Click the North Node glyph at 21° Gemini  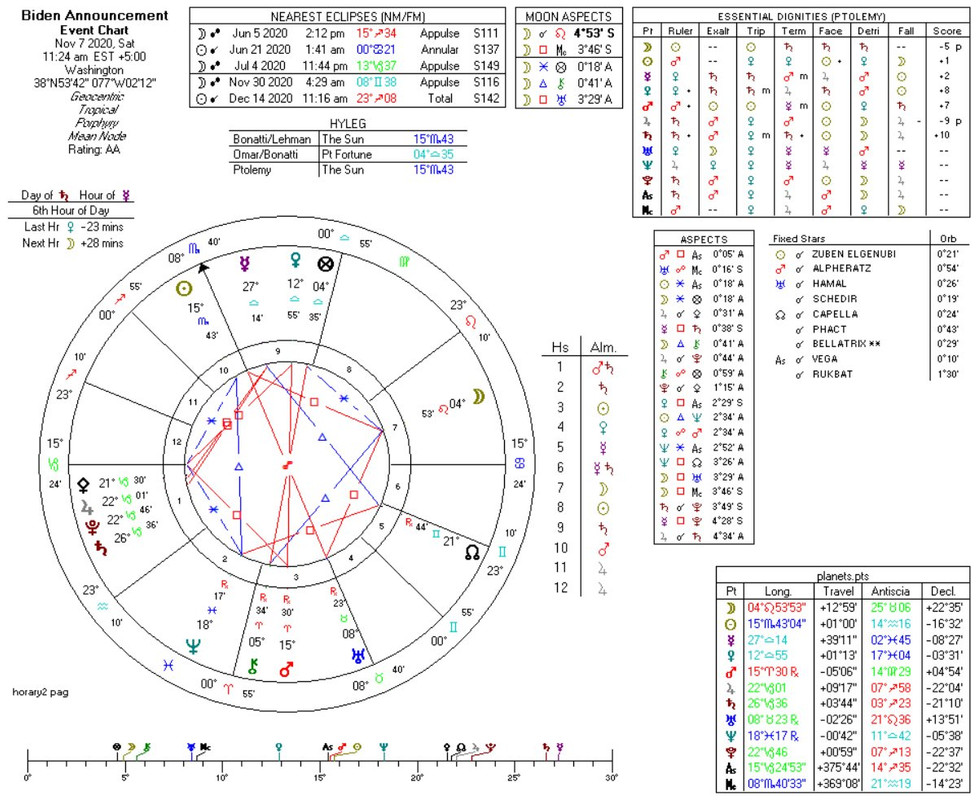pos(473,552)
